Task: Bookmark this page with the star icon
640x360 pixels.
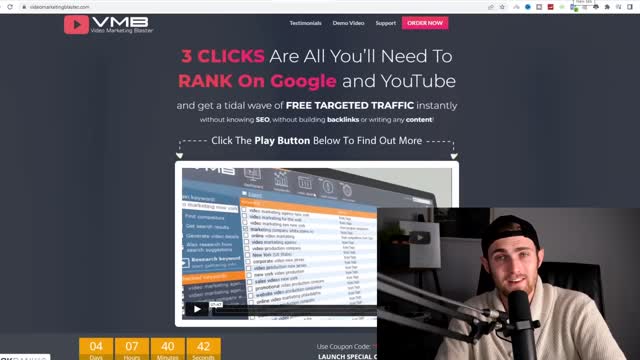Action: click(502, 7)
